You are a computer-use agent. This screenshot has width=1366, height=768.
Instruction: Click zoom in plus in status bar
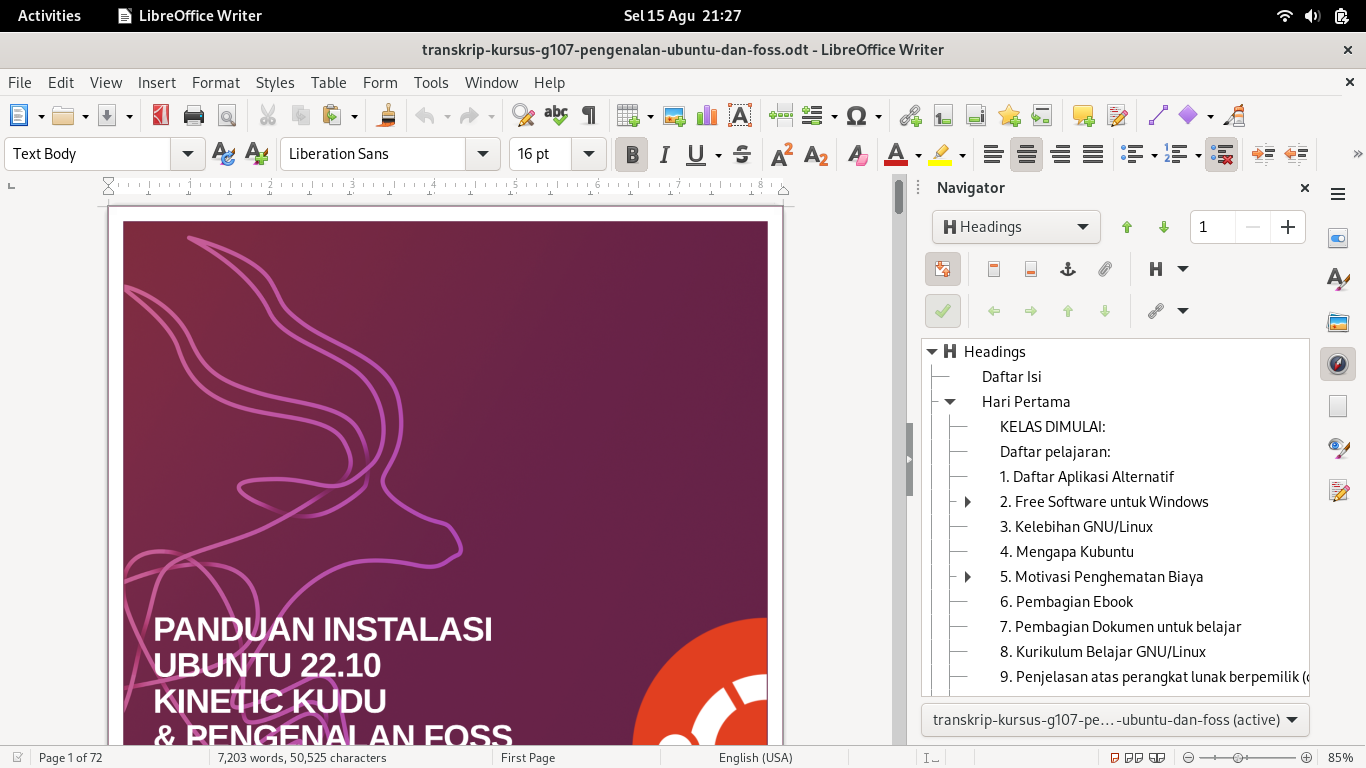[1306, 758]
